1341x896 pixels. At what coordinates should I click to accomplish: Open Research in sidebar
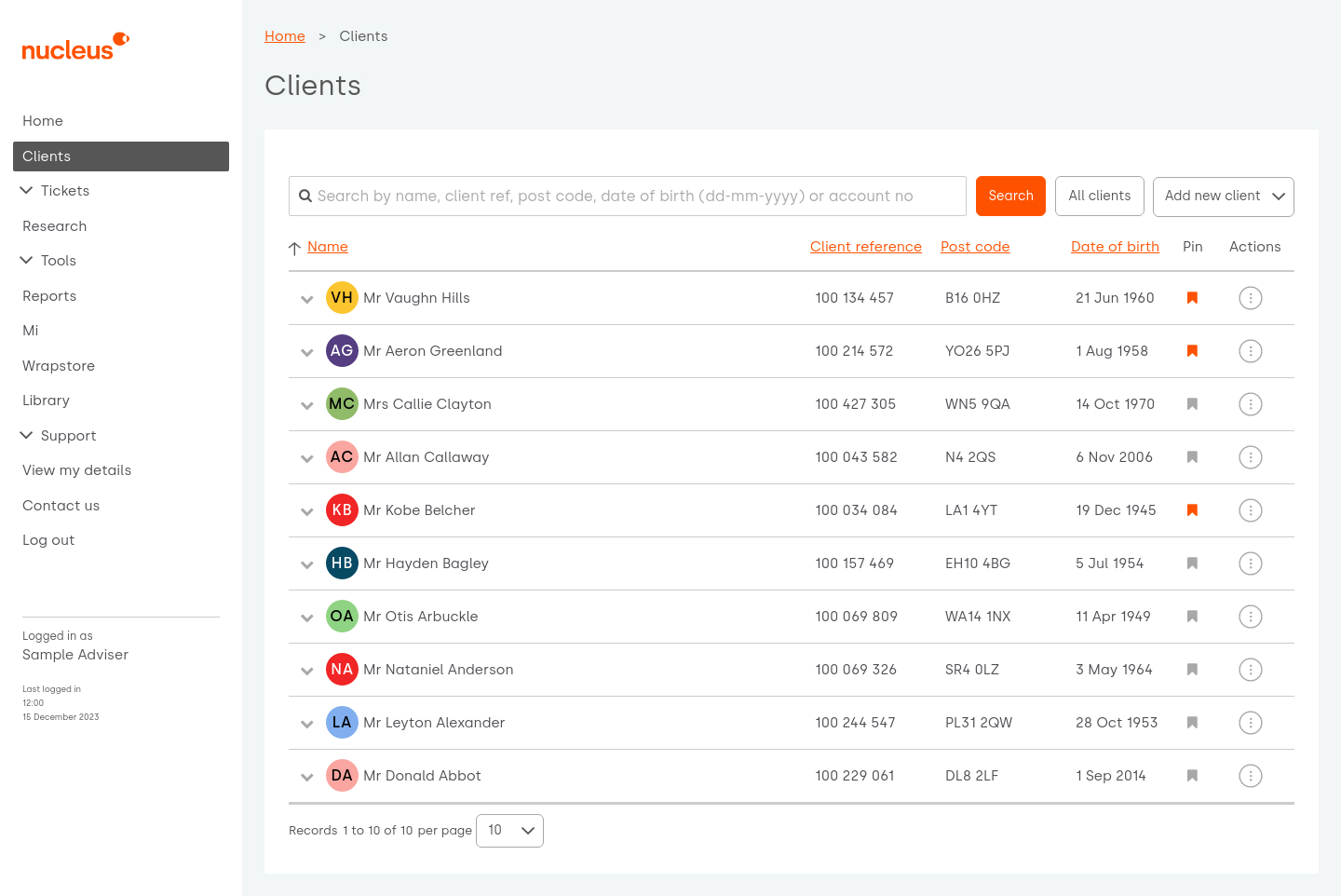[54, 226]
